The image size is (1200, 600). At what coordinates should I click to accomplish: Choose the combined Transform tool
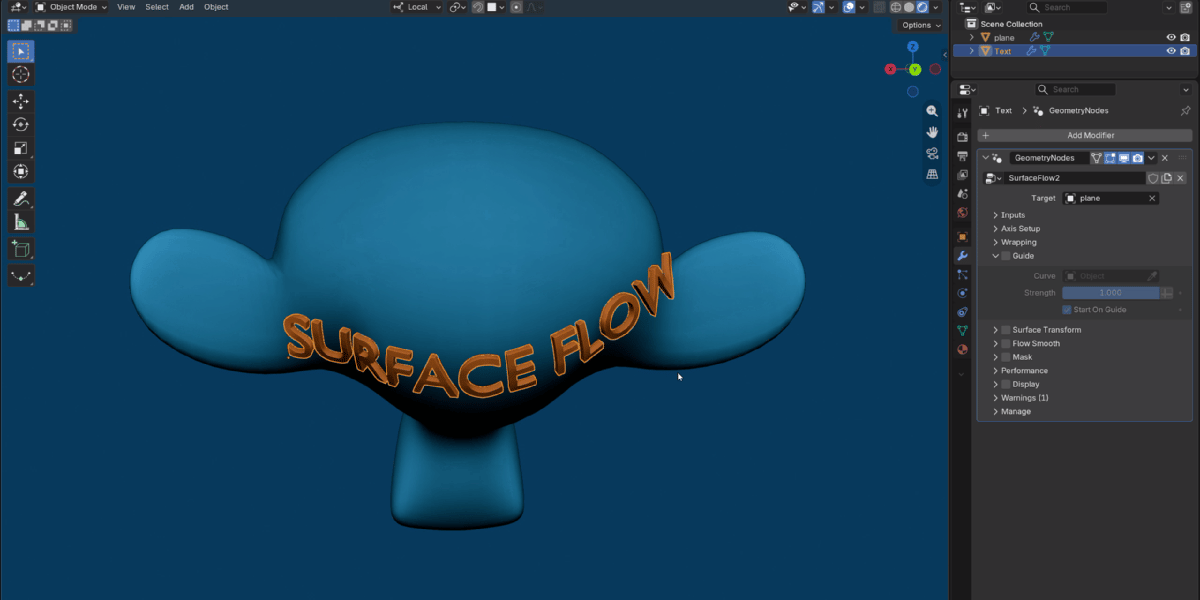point(21,172)
